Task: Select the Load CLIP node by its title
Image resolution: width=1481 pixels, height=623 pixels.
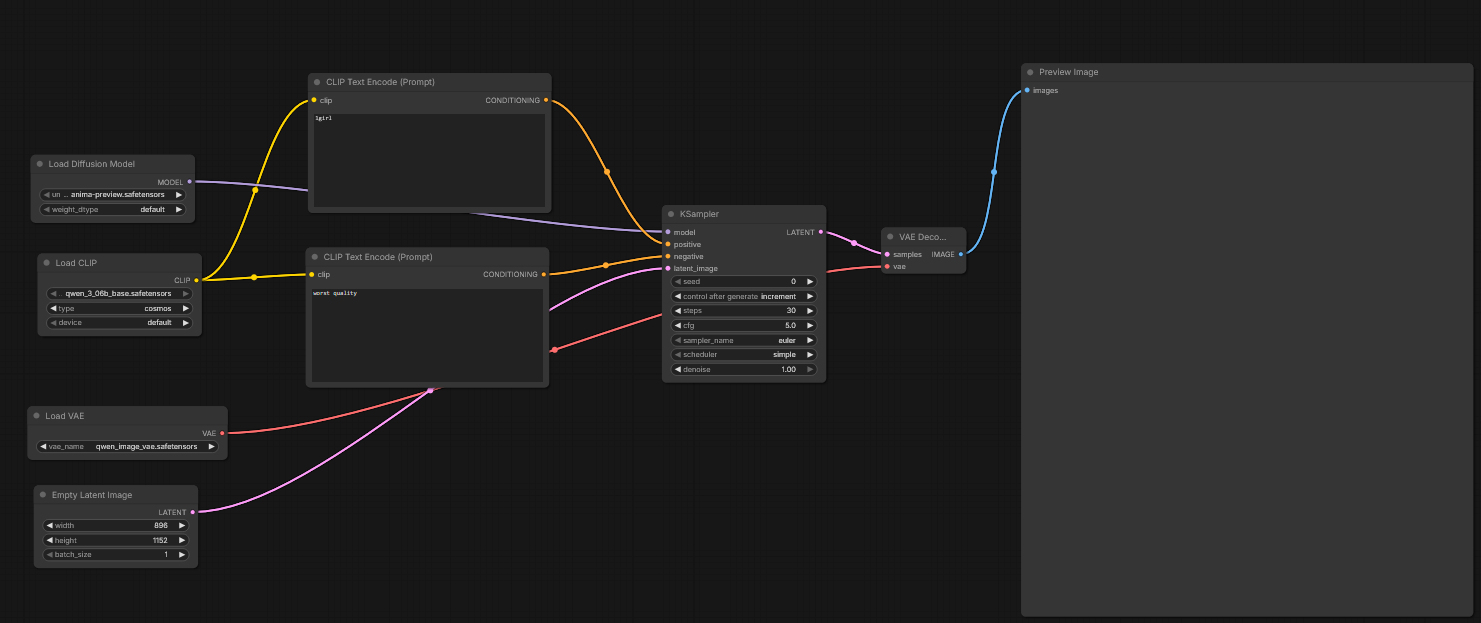Action: click(x=76, y=263)
